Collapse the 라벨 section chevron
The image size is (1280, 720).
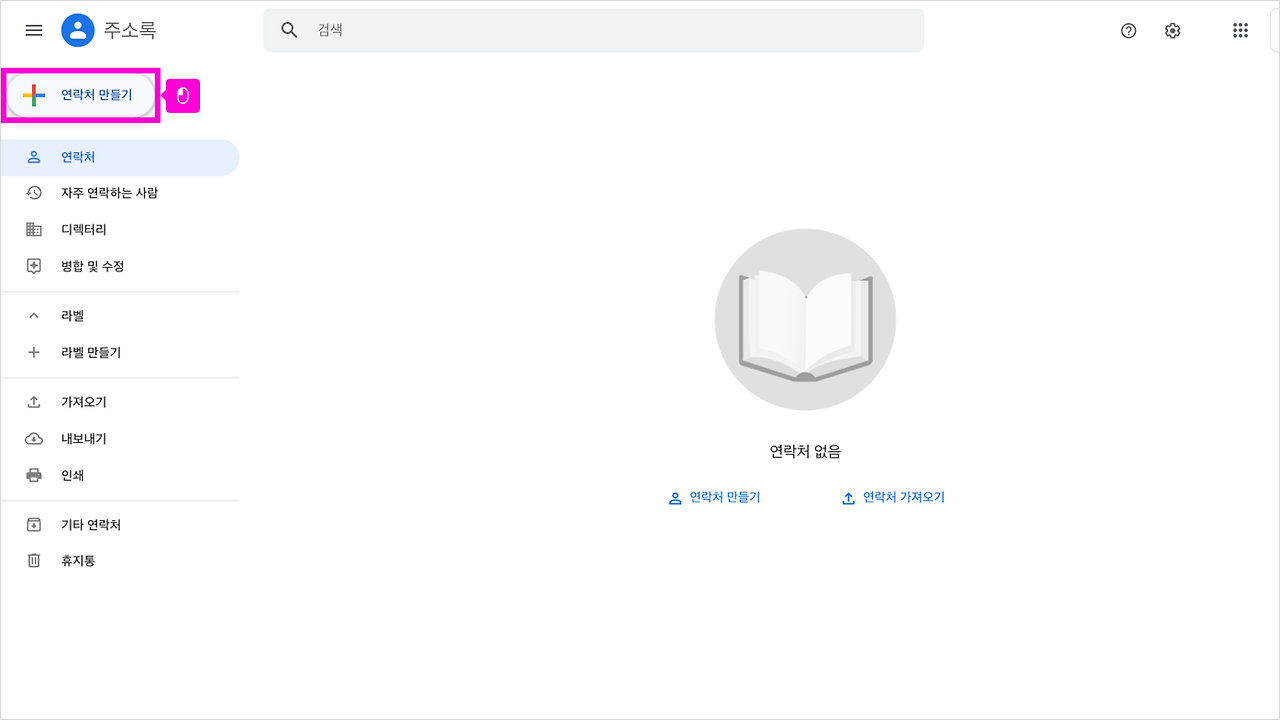33,314
